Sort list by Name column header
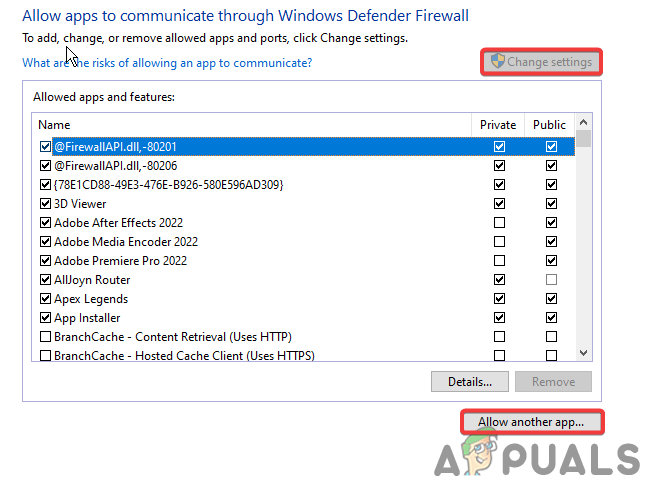 coord(250,125)
